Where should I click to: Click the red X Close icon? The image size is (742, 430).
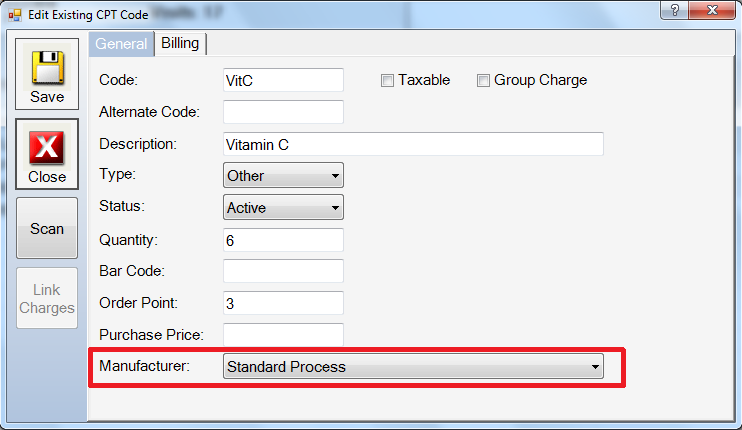point(46,149)
